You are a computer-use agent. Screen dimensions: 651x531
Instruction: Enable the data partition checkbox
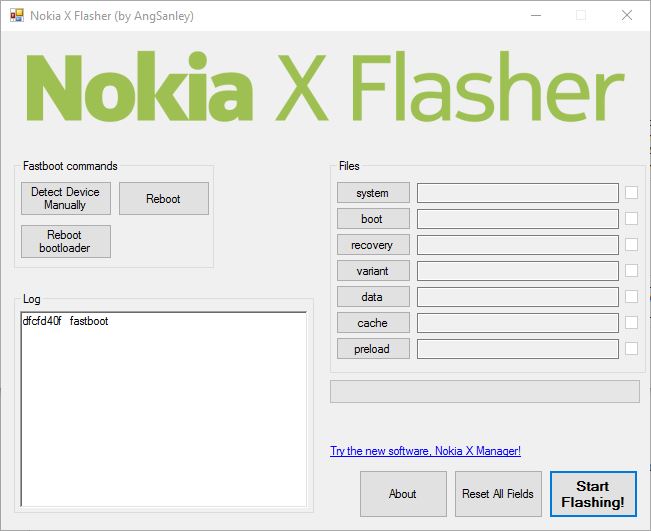coord(631,296)
